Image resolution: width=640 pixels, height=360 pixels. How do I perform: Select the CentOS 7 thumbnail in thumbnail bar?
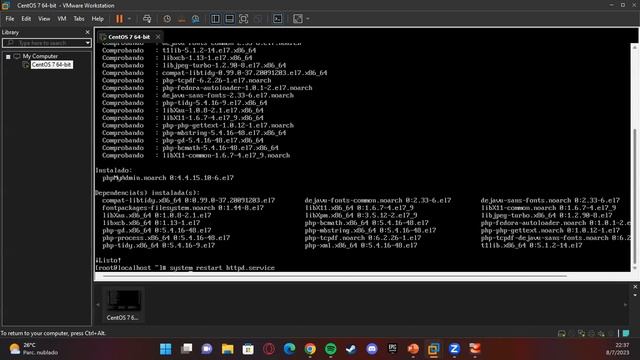point(123,304)
